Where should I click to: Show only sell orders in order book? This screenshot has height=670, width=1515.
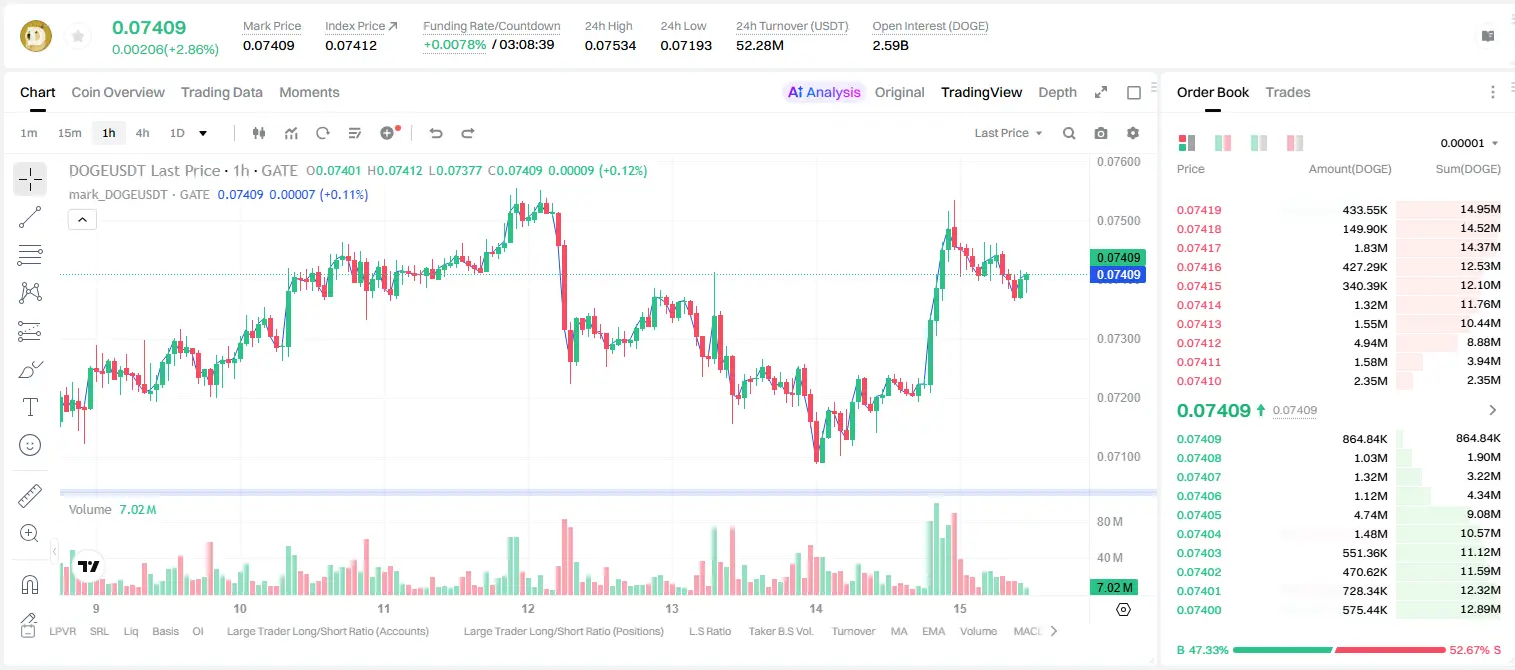(x=1295, y=143)
